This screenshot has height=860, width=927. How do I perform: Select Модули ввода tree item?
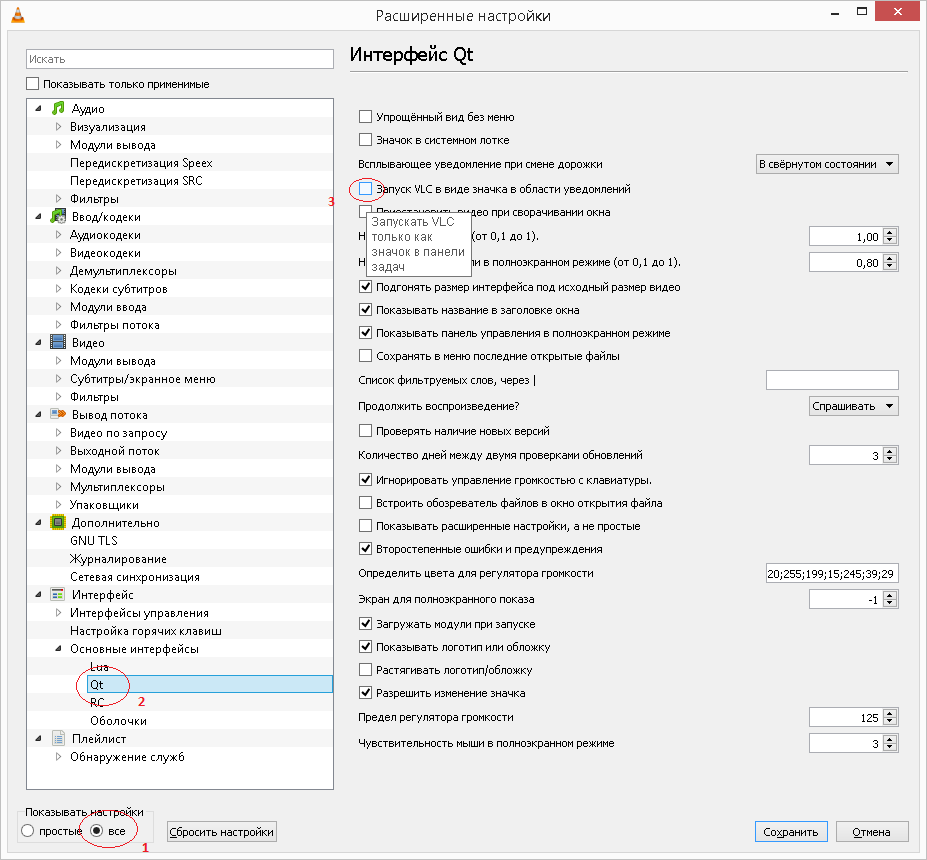(108, 307)
